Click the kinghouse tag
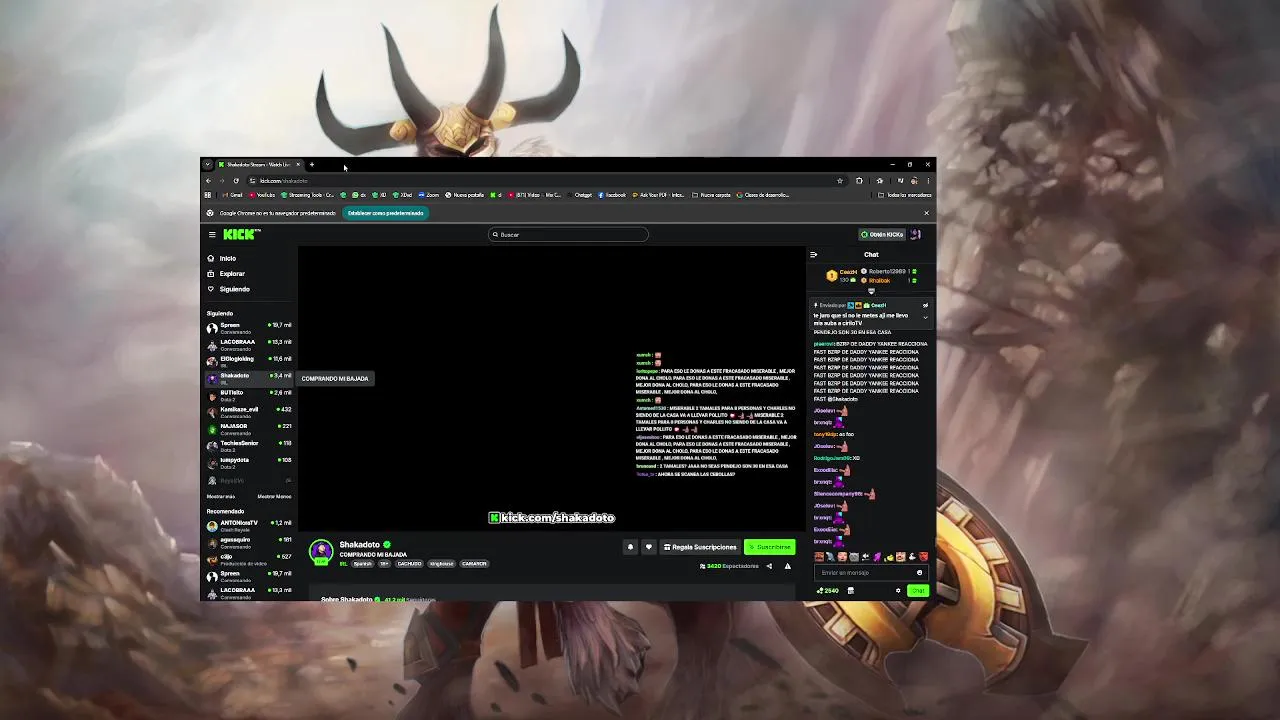This screenshot has height=720, width=1280. [442, 564]
